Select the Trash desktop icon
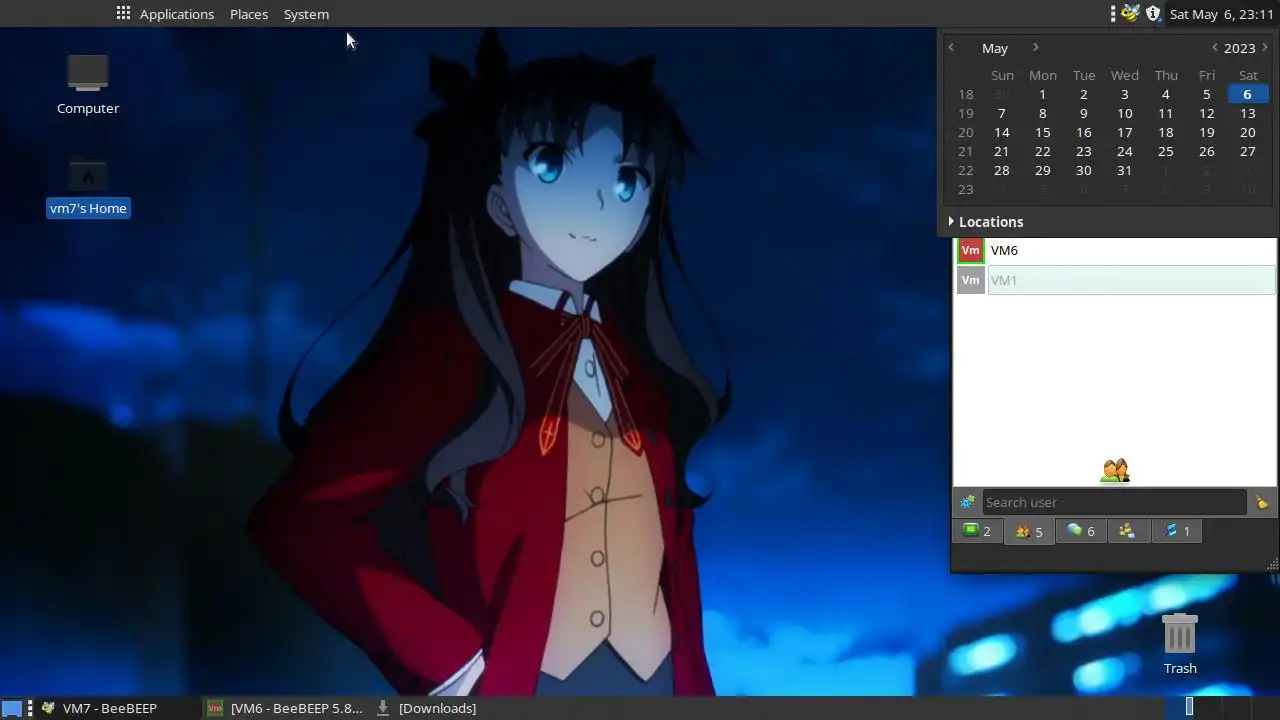The height and width of the screenshot is (720, 1280). (1180, 644)
